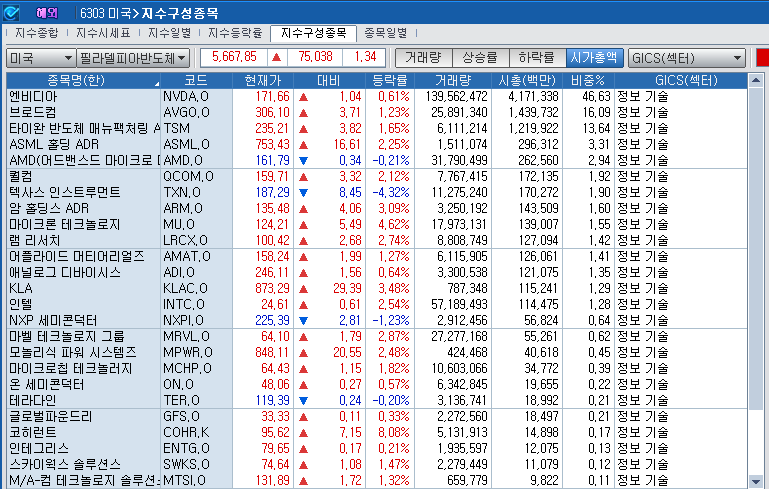Click scrollbar down arrow
The width and height of the screenshot is (769, 489).
click(x=756, y=482)
